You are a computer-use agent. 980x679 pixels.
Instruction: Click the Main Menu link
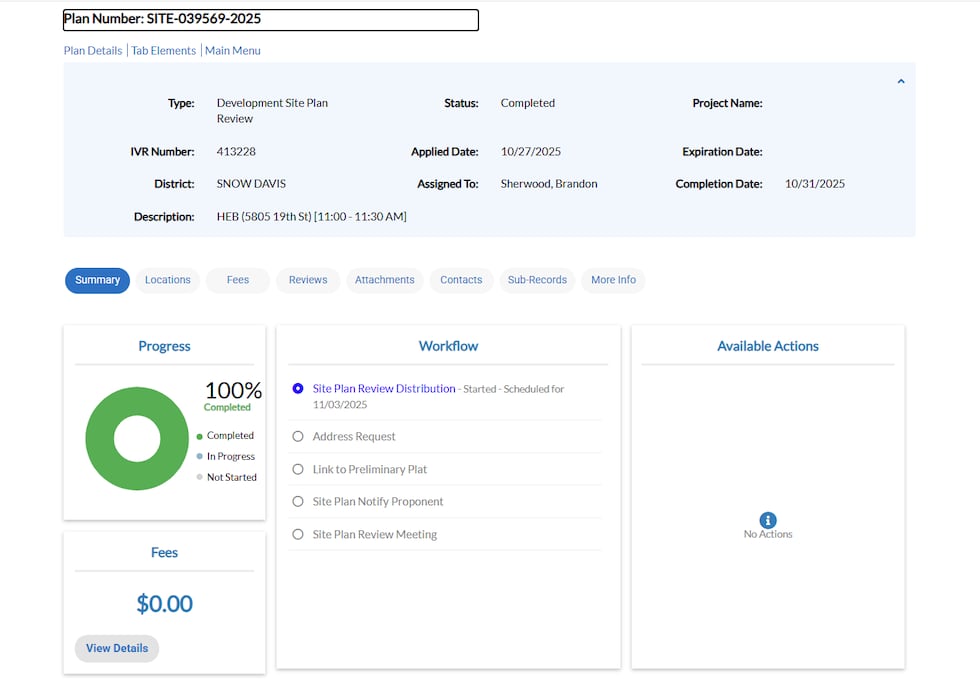[x=232, y=51]
